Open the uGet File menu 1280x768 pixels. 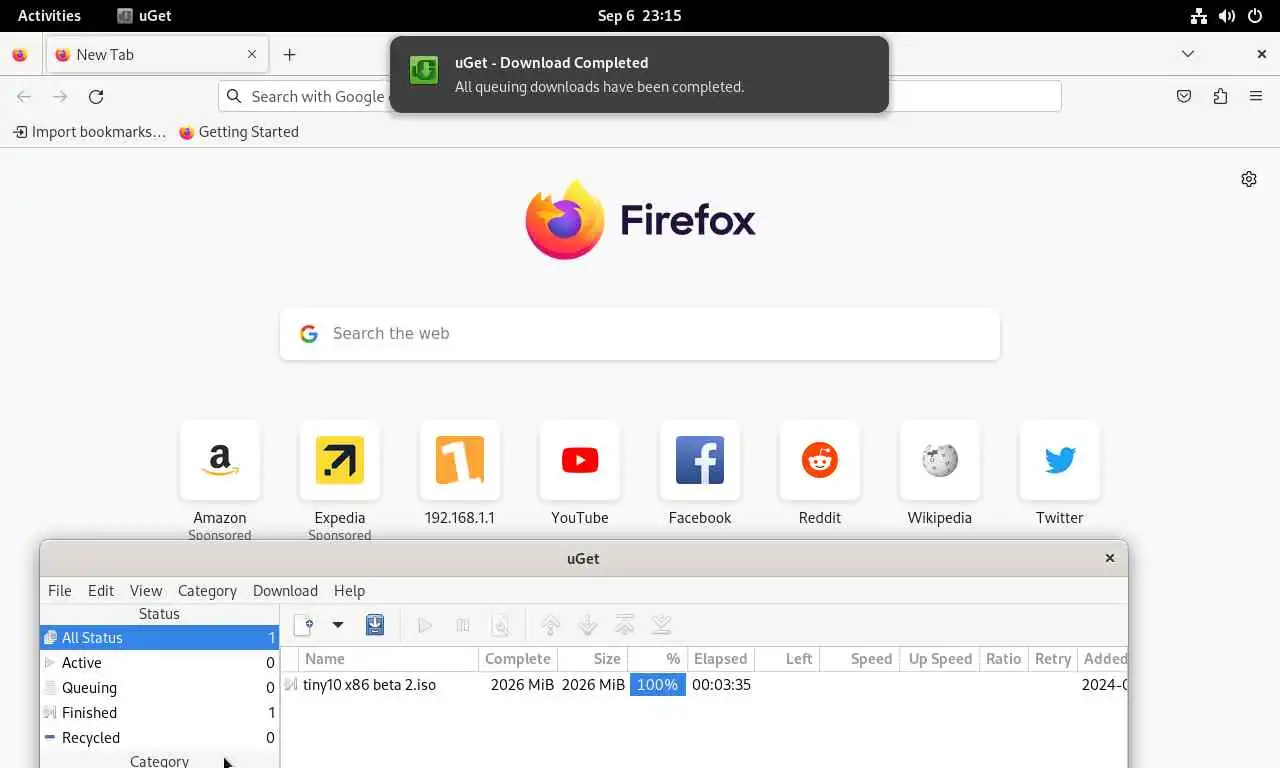pyautogui.click(x=60, y=591)
